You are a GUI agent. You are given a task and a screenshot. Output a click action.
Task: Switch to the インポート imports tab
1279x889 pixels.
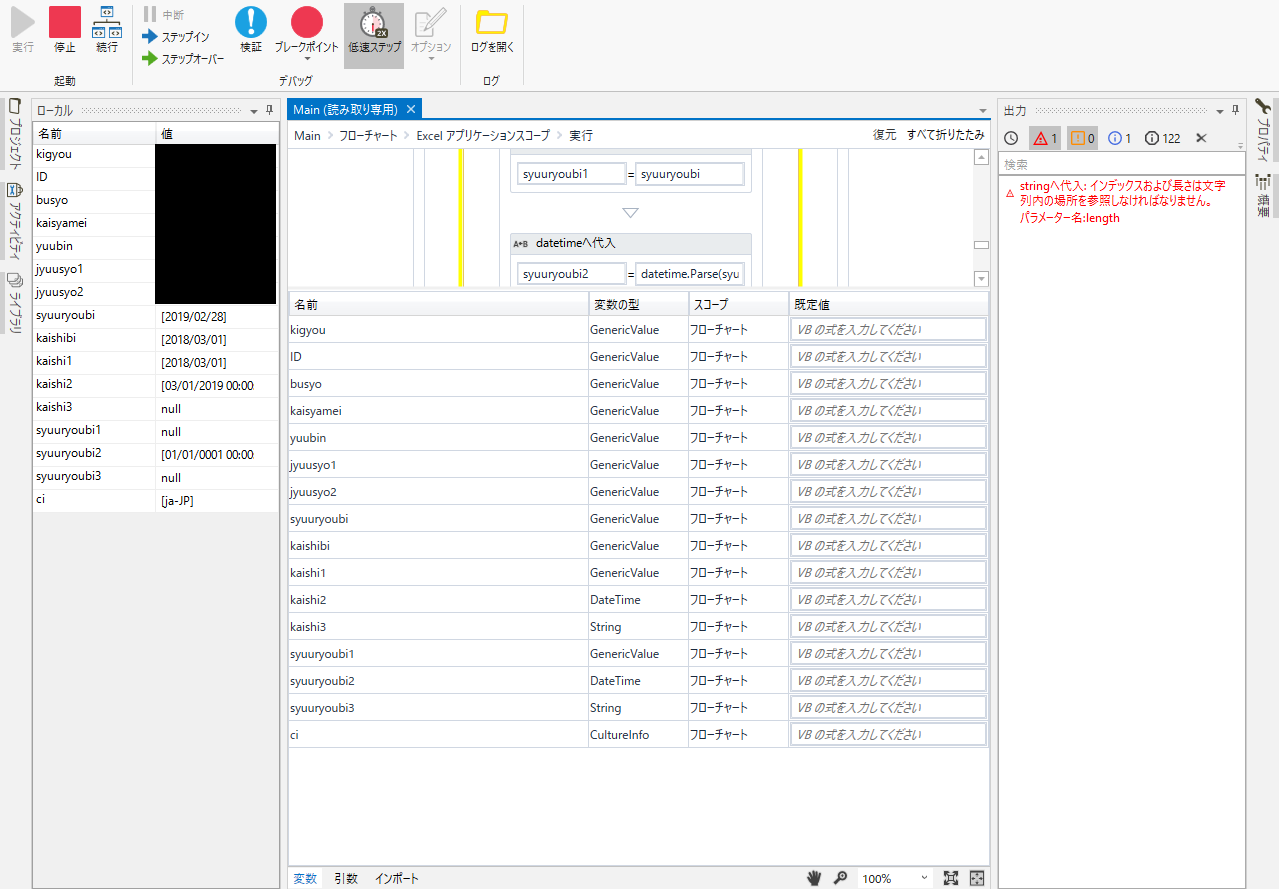pos(397,878)
